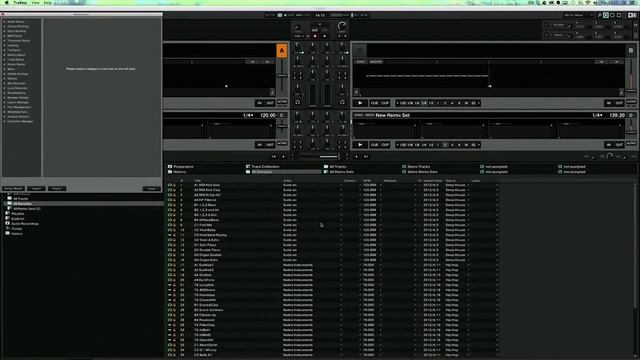The height and width of the screenshot is (360, 640).
Task: Toggle loop ACTIVE on Deck B
Action: 631,102
